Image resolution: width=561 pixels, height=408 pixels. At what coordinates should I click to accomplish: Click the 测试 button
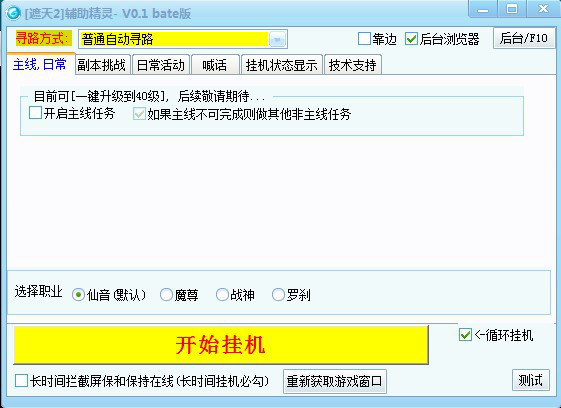tap(531, 380)
